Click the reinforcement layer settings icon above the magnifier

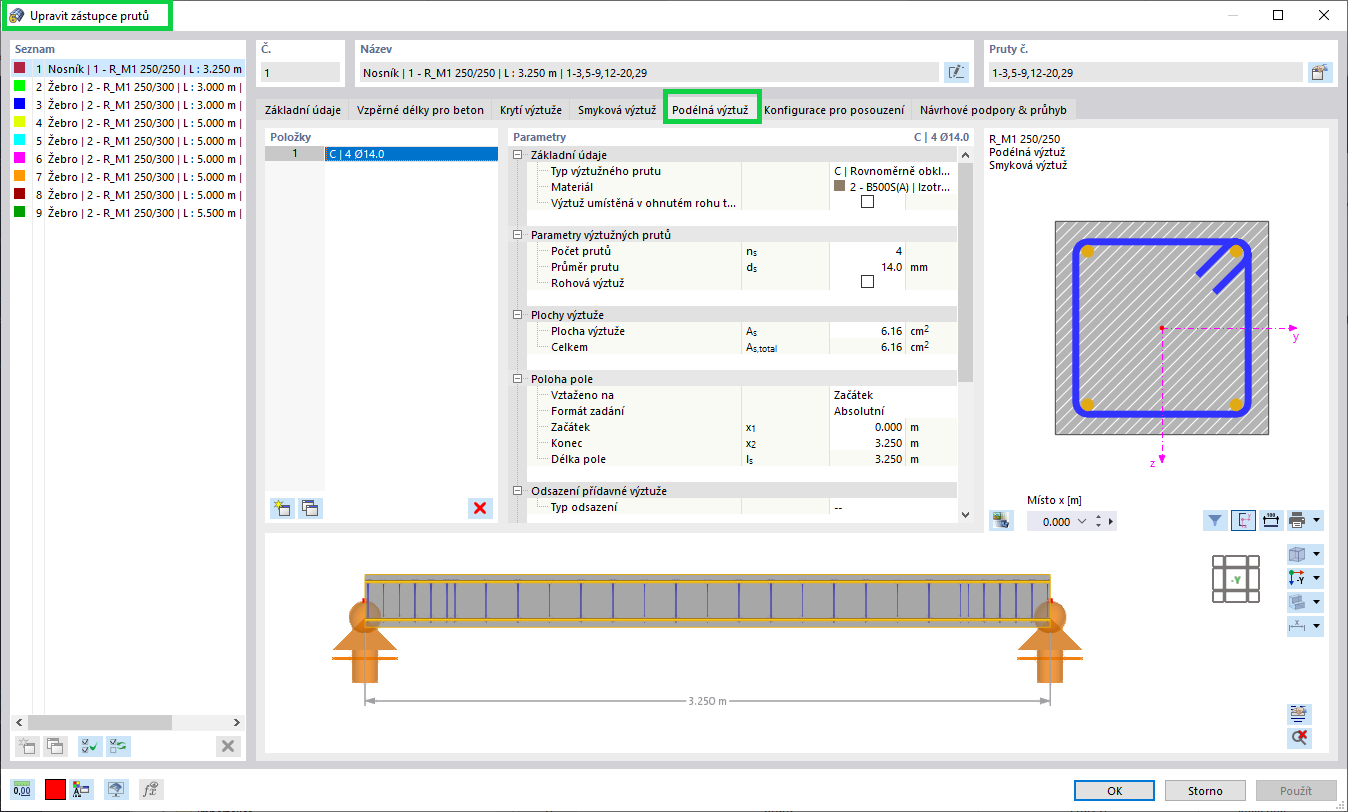pos(1300,714)
